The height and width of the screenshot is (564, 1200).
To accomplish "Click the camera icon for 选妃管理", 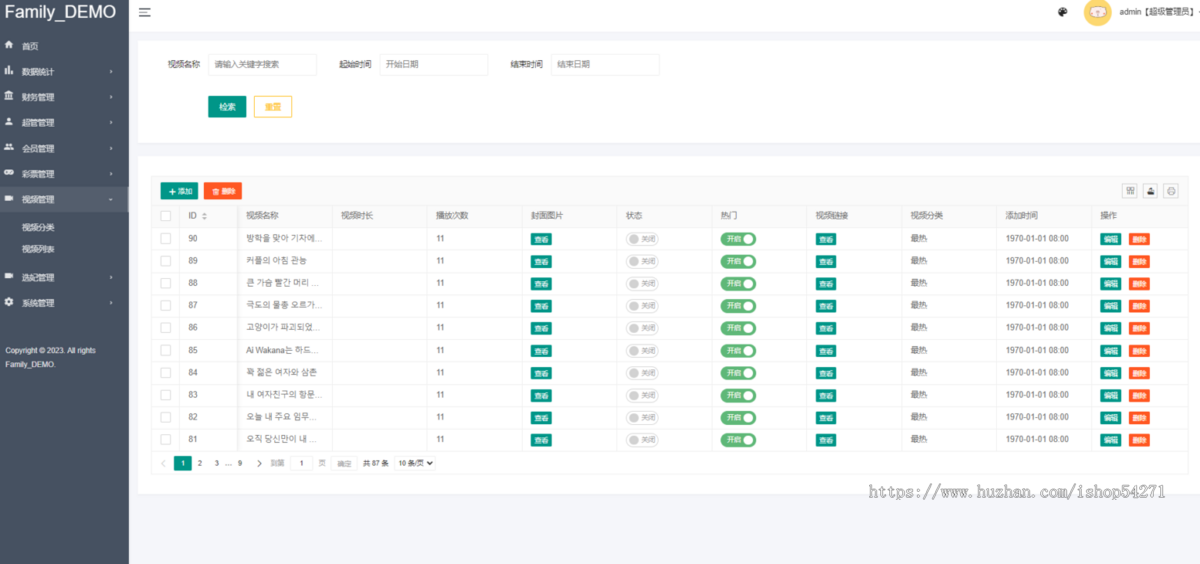I will [9, 277].
